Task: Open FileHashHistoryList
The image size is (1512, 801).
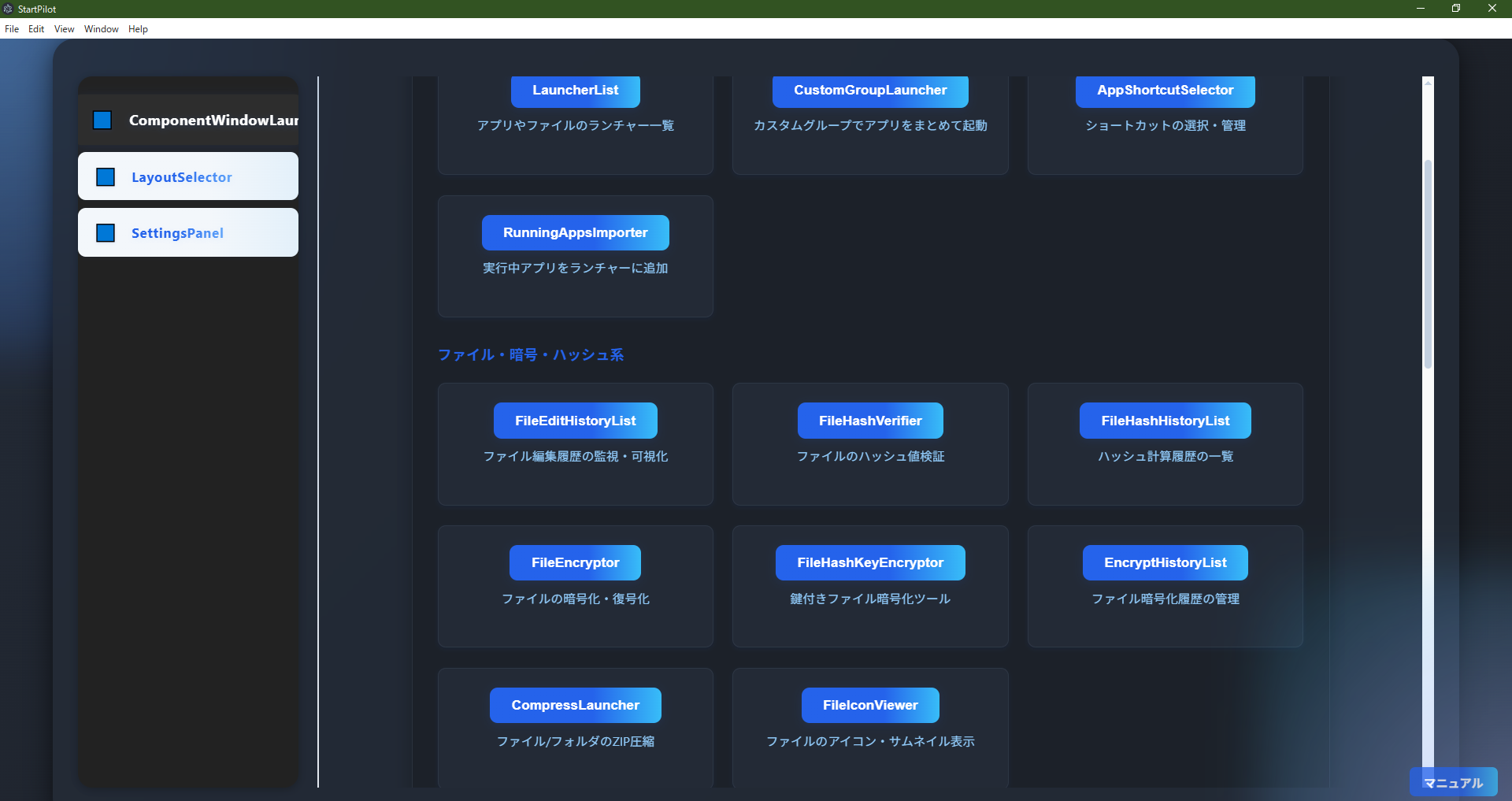Action: point(1165,420)
